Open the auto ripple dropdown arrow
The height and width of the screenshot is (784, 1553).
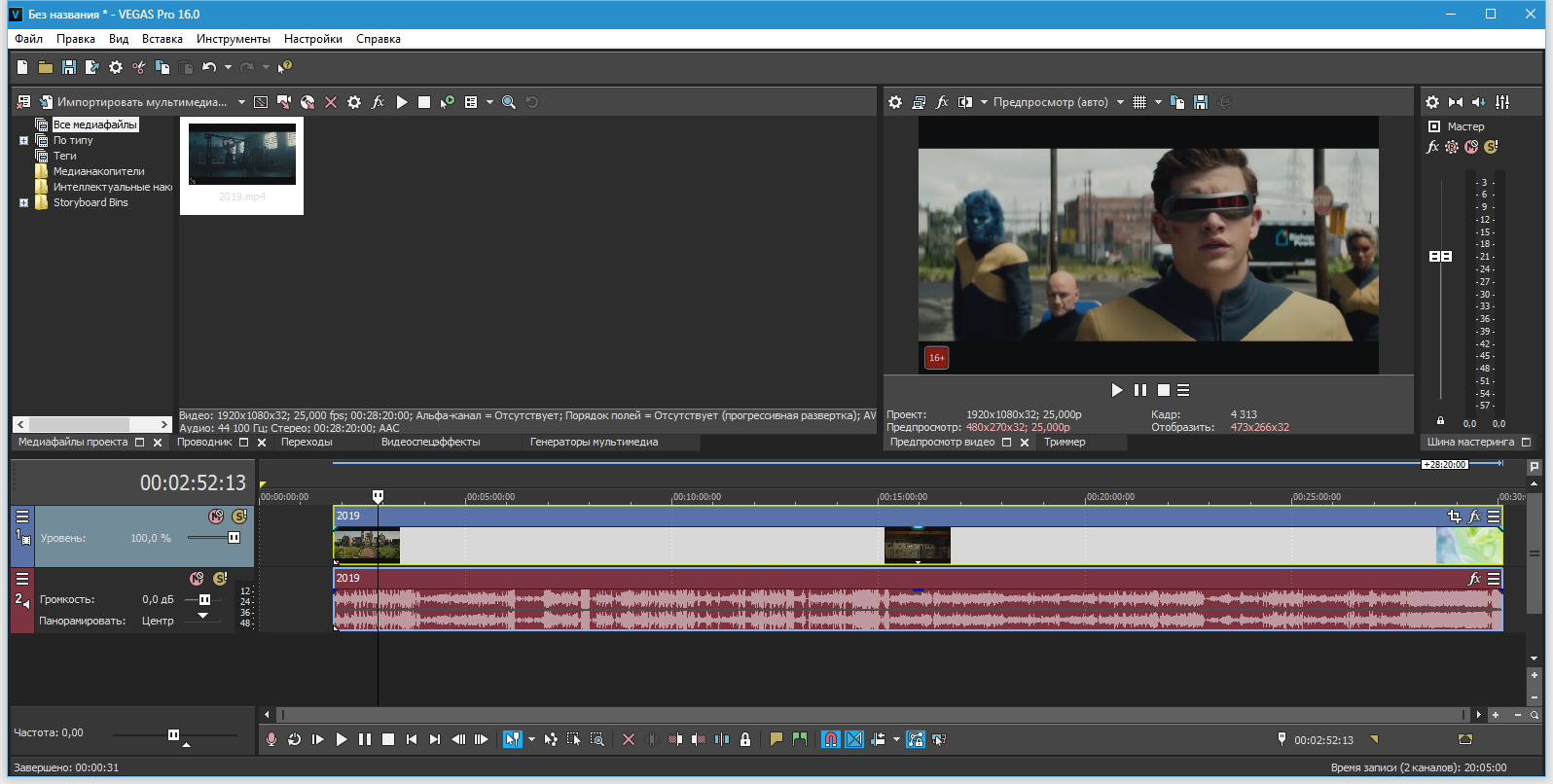point(896,739)
